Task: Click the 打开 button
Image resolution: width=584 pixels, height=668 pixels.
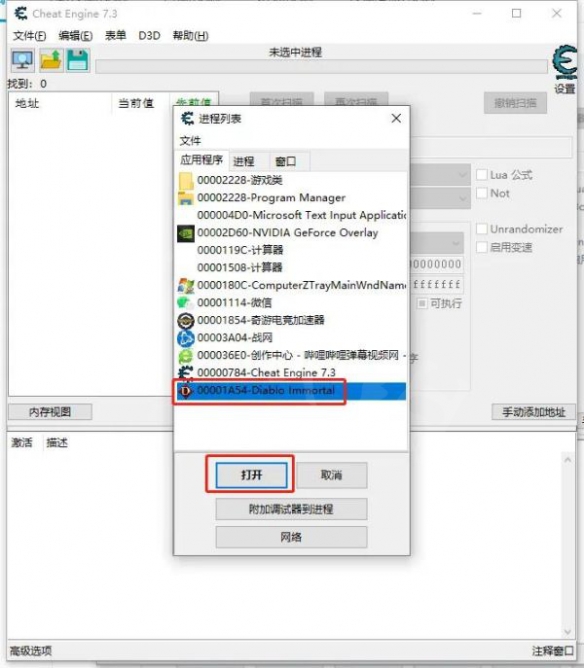Action: [x=251, y=475]
